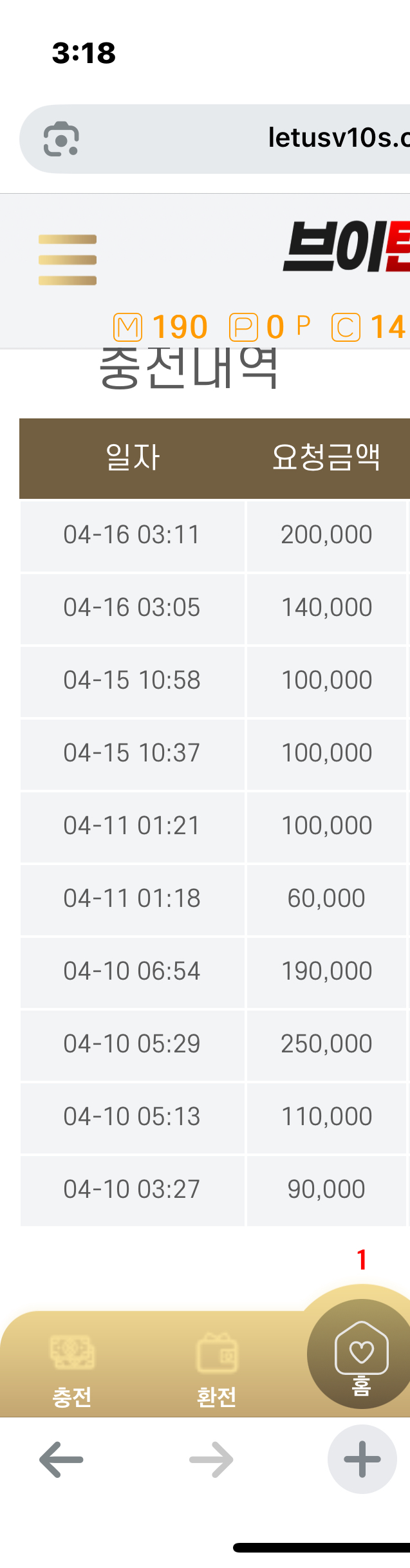The height and width of the screenshot is (1568, 410).
Task: Open a new tab with plus button
Action: (362, 1459)
